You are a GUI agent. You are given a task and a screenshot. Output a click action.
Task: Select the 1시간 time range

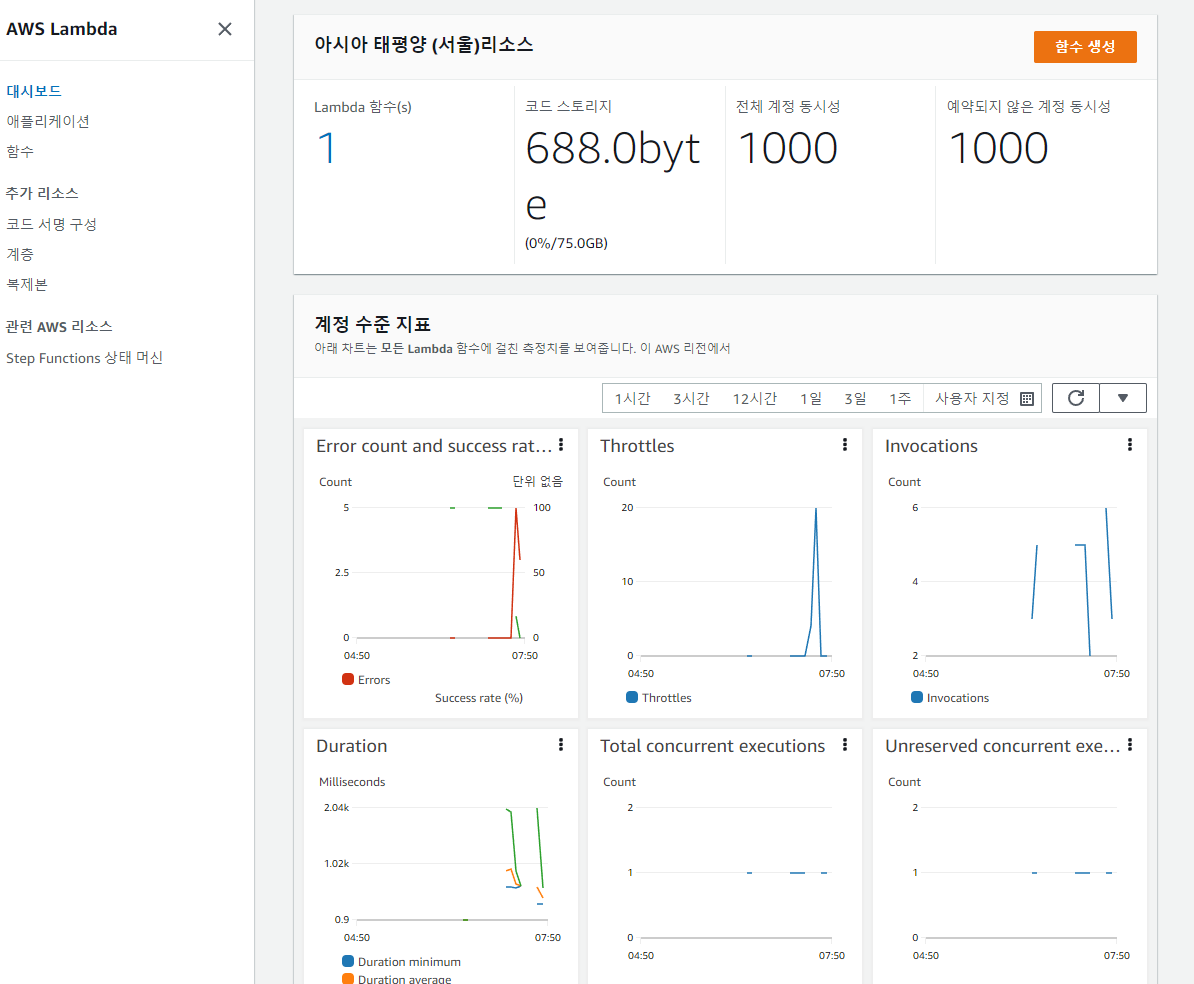632,398
